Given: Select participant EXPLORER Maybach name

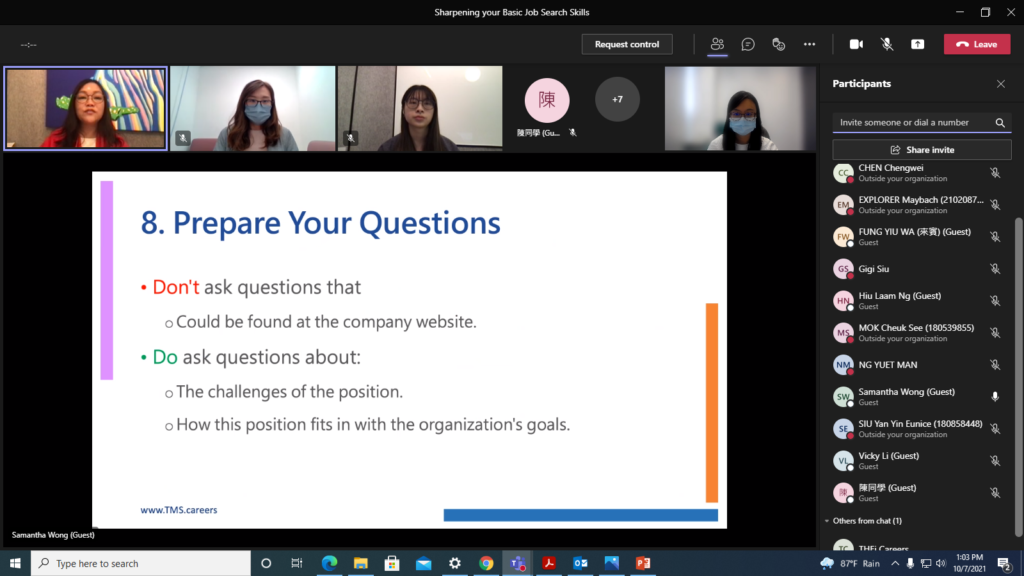Looking at the screenshot, I should [921, 200].
